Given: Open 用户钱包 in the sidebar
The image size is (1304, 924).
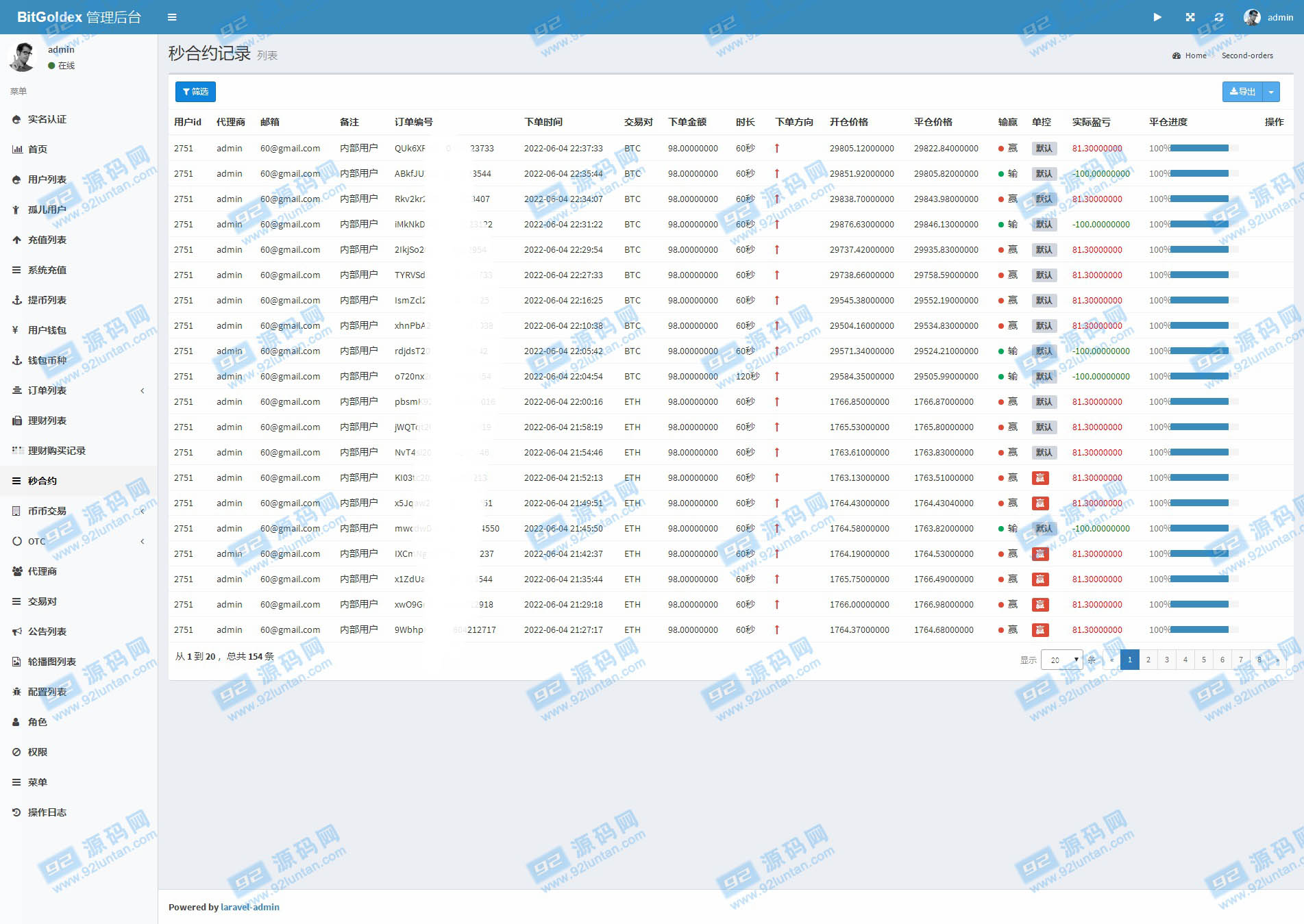Looking at the screenshot, I should pos(79,330).
